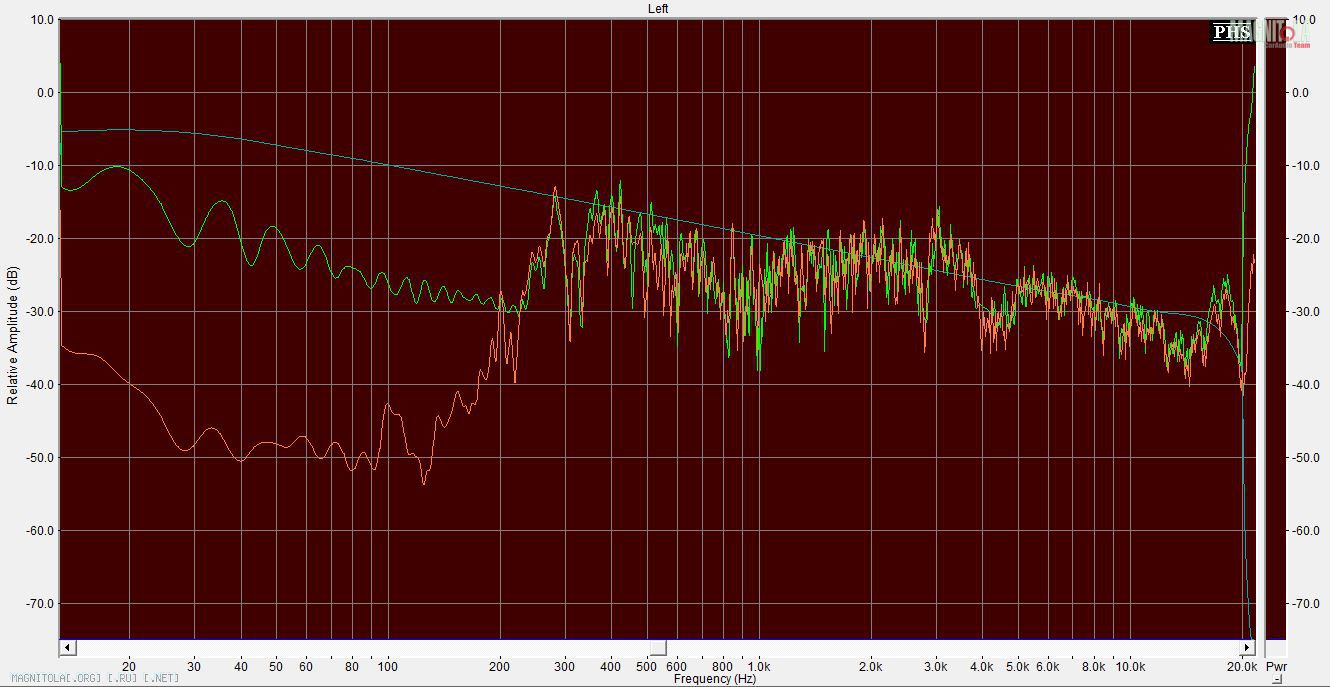Click the small button below Pwr label
The height and width of the screenshot is (687, 1330).
[1277, 679]
